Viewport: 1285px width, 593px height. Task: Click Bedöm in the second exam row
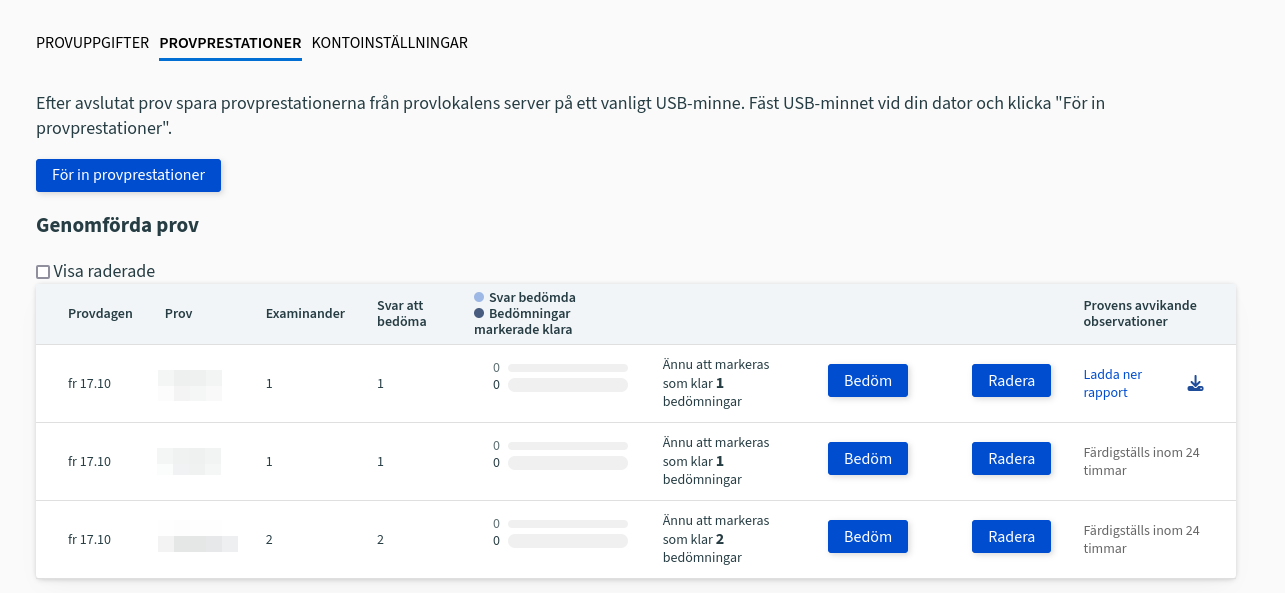click(x=868, y=459)
